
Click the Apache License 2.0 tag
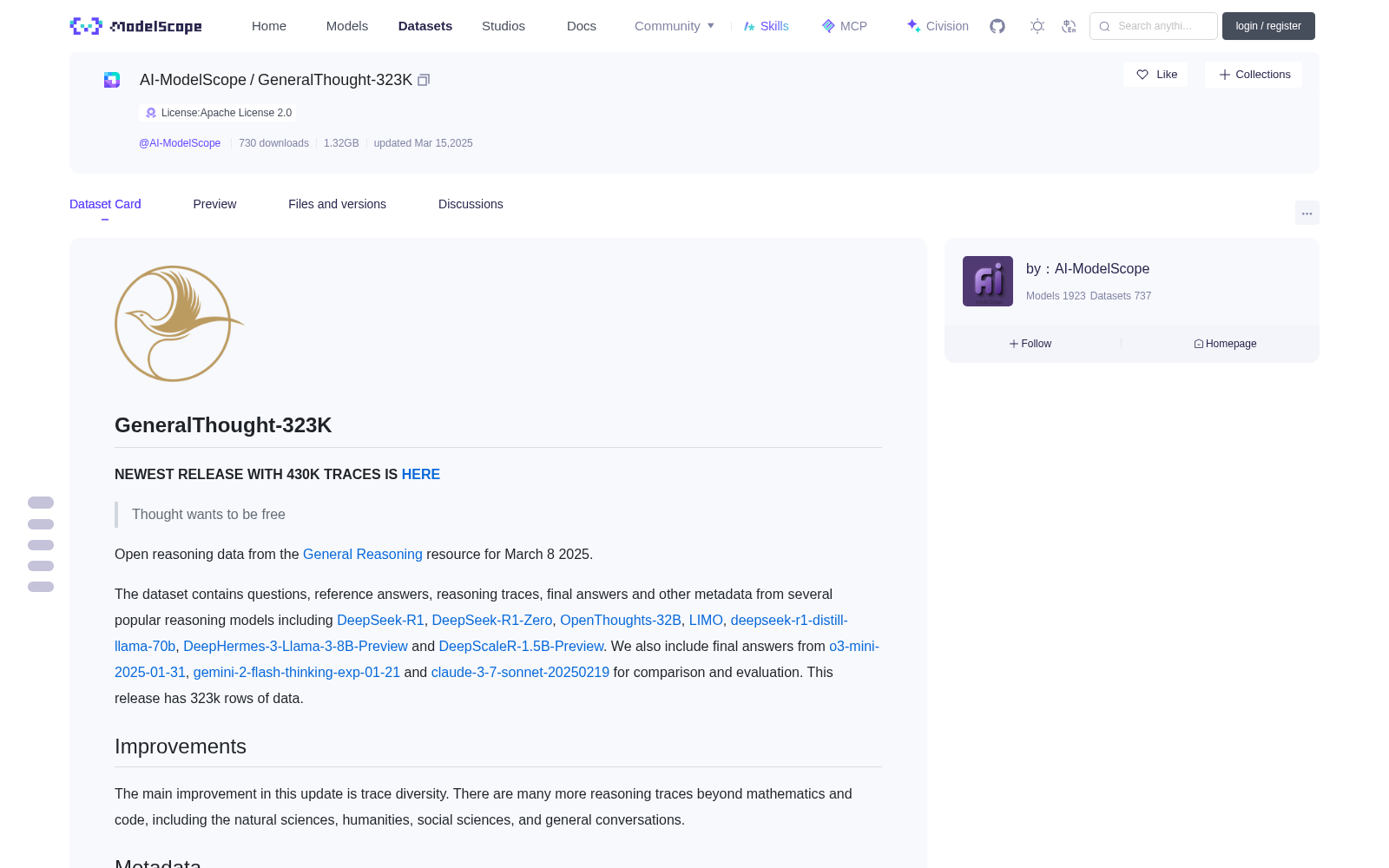(218, 113)
